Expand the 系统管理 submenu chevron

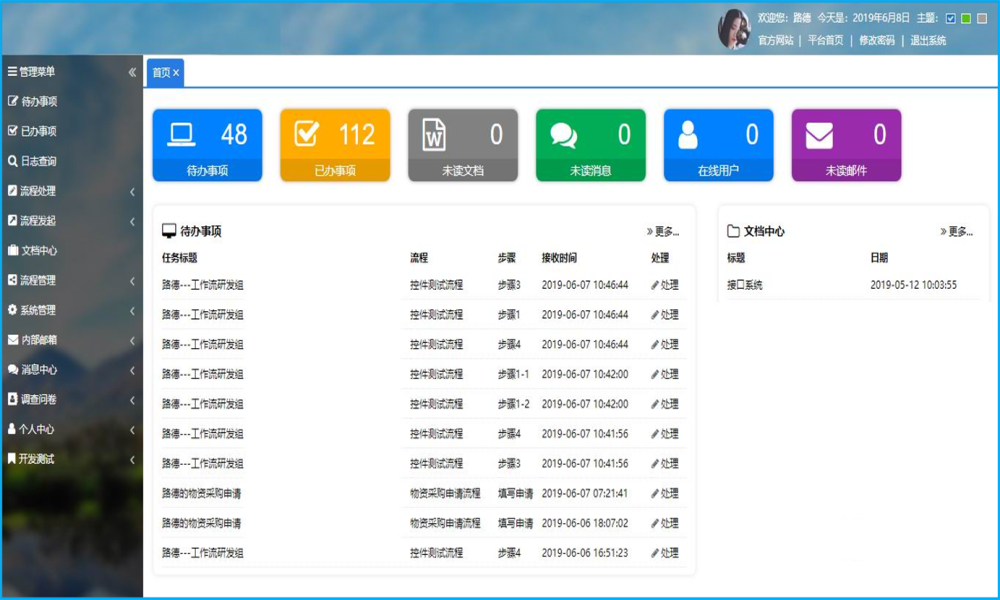click(132, 311)
